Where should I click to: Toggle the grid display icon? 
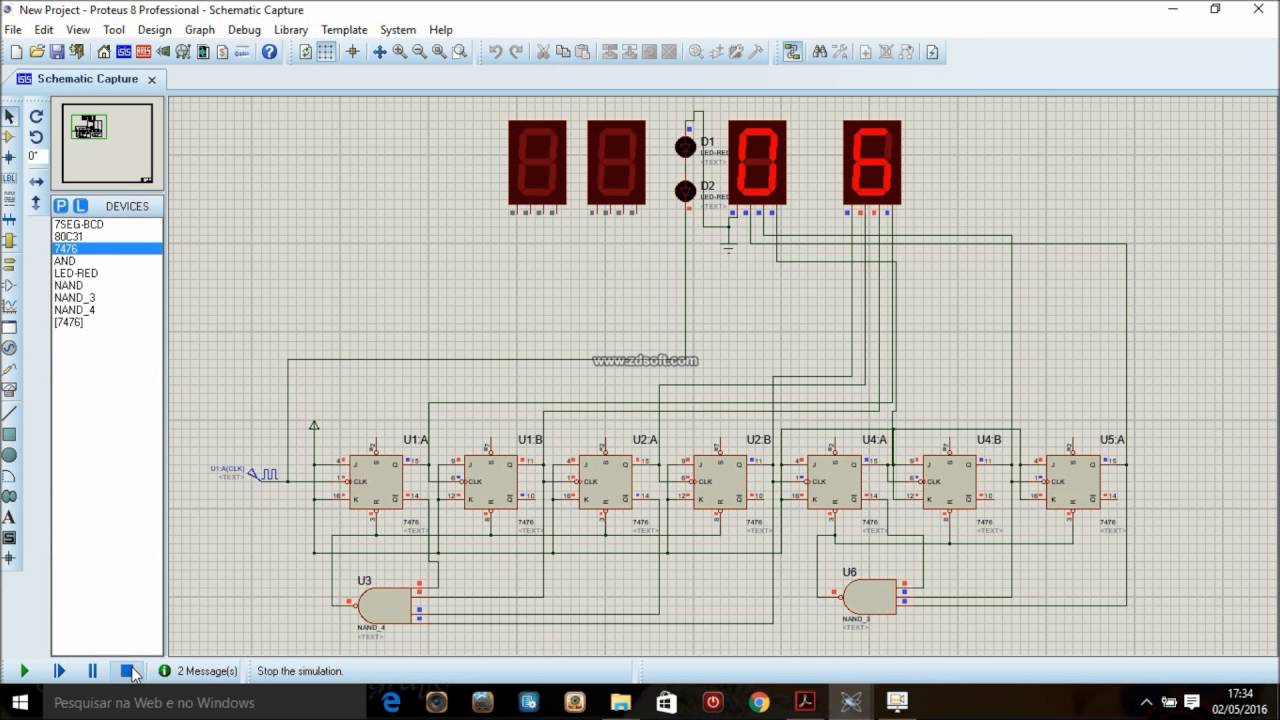pyautogui.click(x=326, y=52)
